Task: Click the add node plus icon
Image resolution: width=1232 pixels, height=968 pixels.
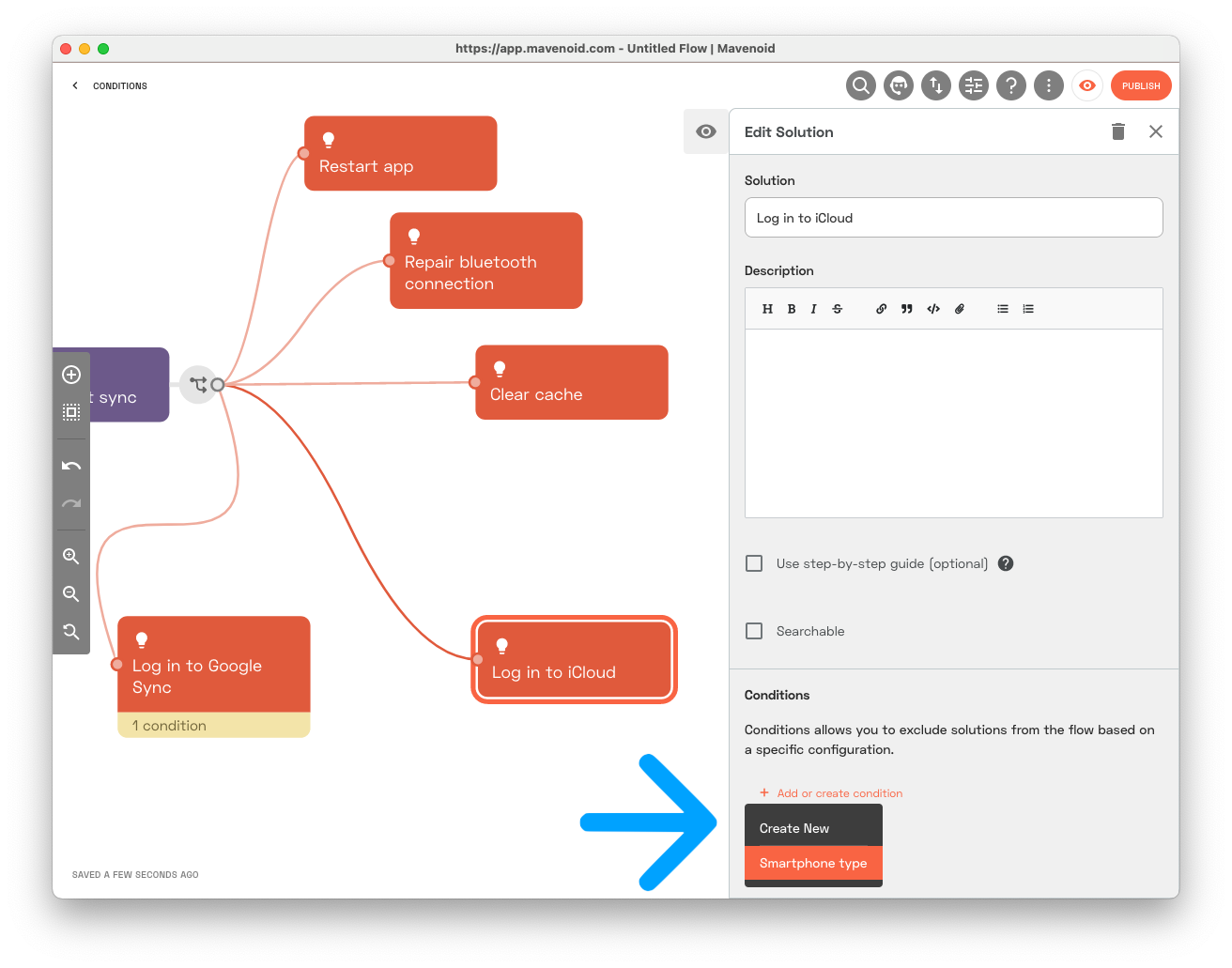Action: (x=71, y=375)
